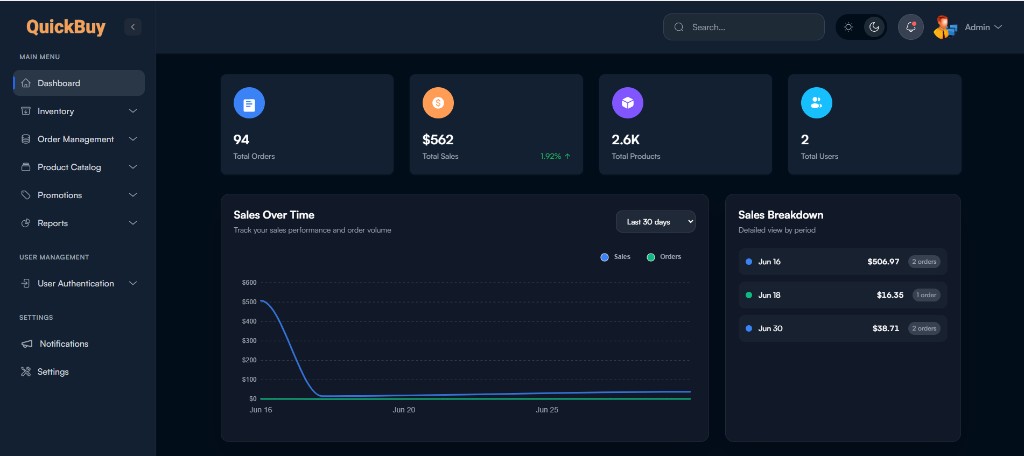Switch to light mode sun toggle

click(848, 27)
